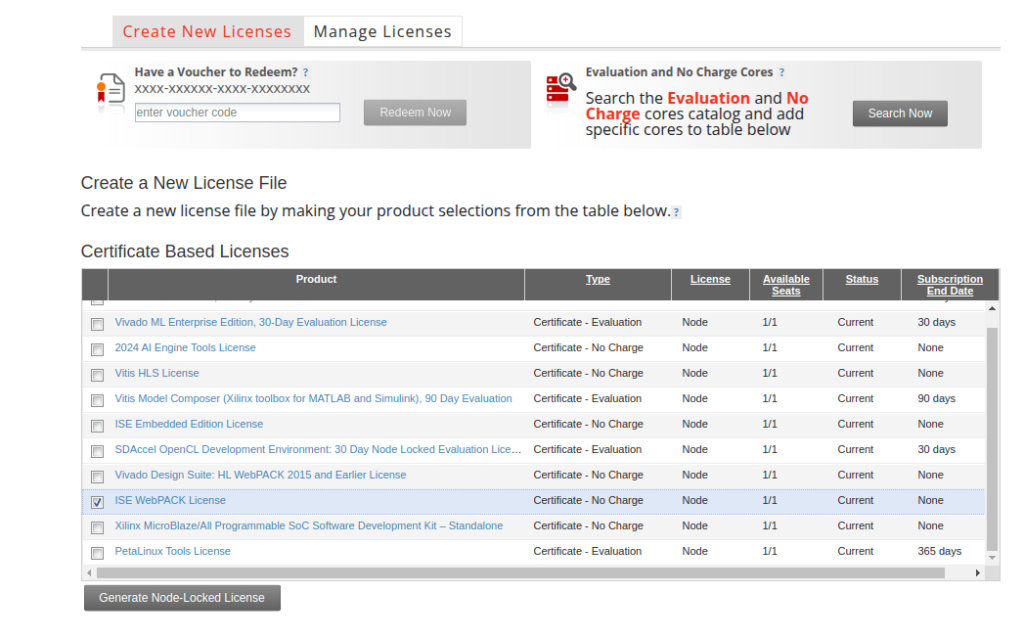1024x638 pixels.
Task: Open Xilinx MicroBlaze Software Development Kit link
Action: coord(309,526)
